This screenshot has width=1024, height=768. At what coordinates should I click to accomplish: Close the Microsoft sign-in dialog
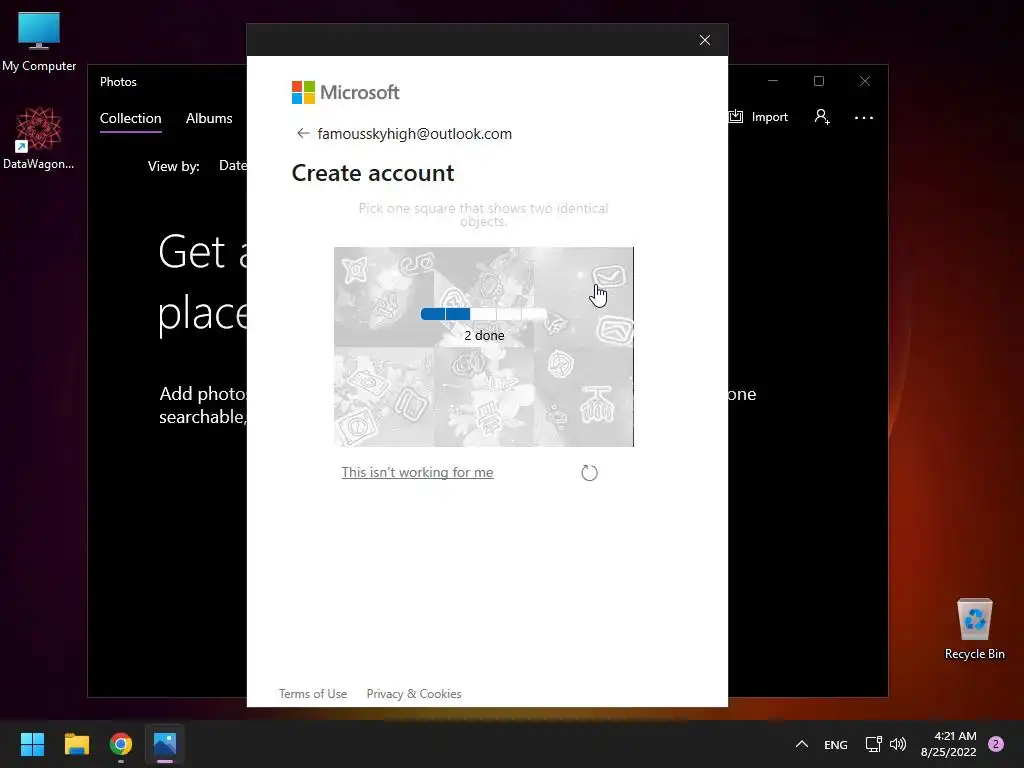tap(705, 40)
